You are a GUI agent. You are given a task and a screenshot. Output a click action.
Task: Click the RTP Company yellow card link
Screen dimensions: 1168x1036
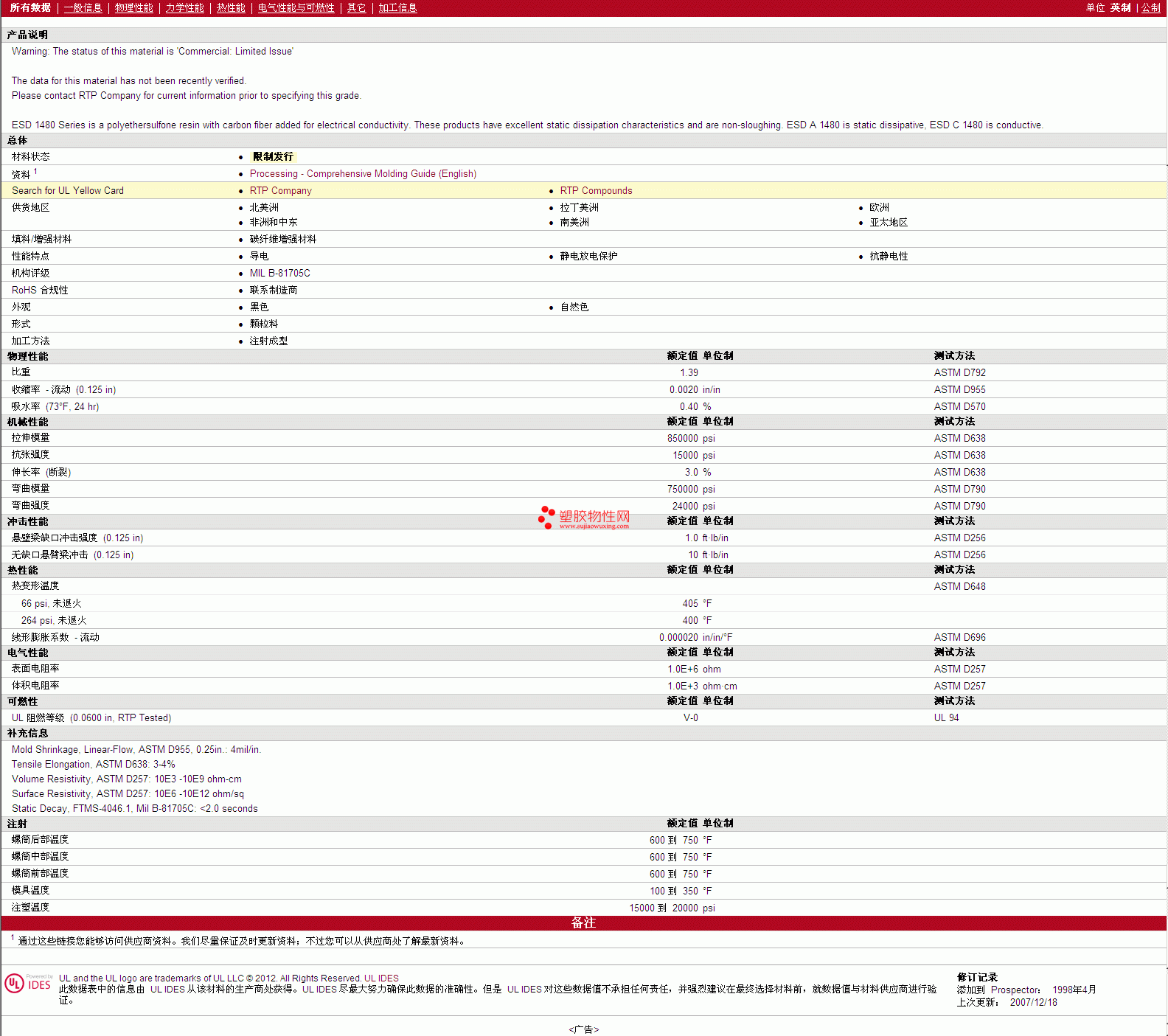[280, 191]
